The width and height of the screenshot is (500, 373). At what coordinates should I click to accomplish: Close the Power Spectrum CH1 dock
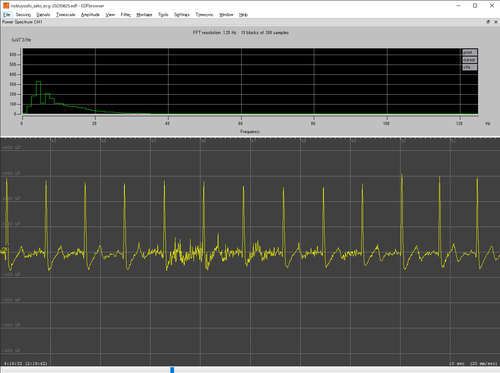(496, 22)
